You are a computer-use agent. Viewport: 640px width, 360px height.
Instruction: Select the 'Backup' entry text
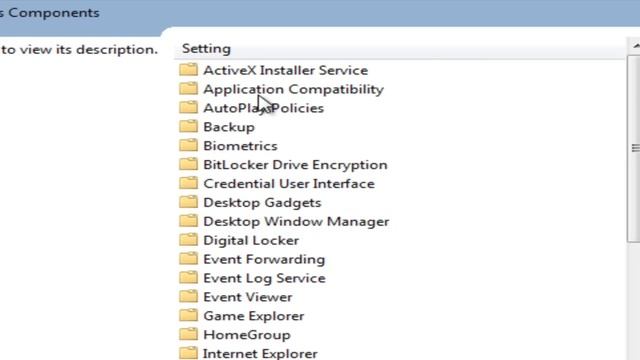point(229,127)
